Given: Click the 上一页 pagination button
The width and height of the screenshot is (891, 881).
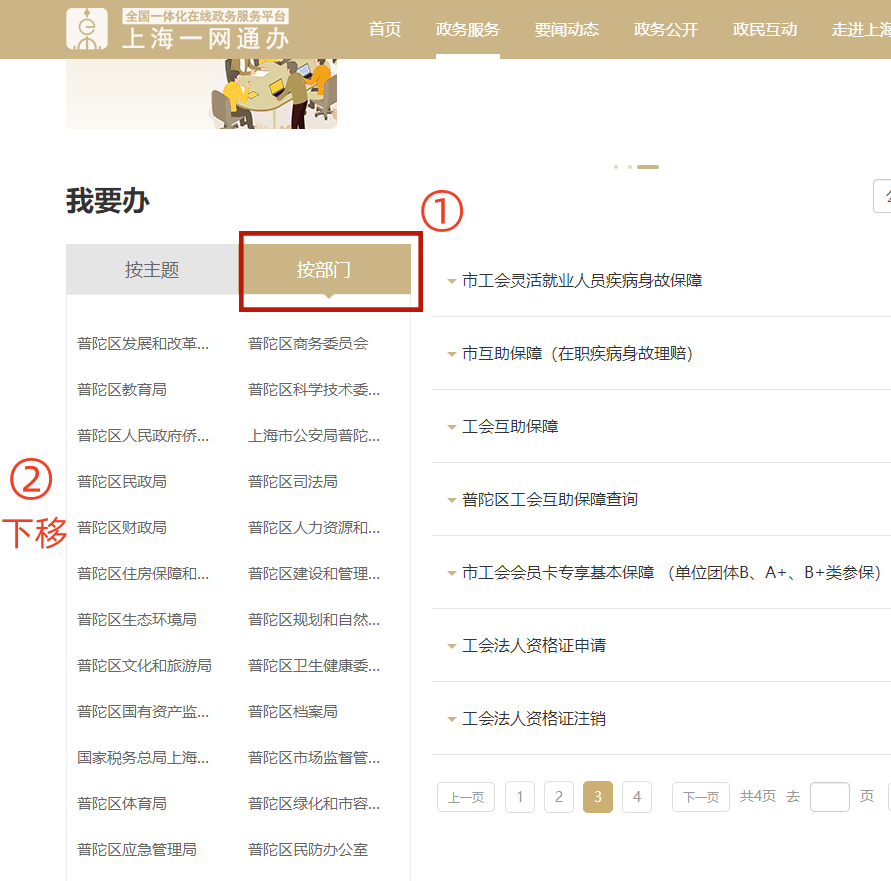Looking at the screenshot, I should (466, 797).
